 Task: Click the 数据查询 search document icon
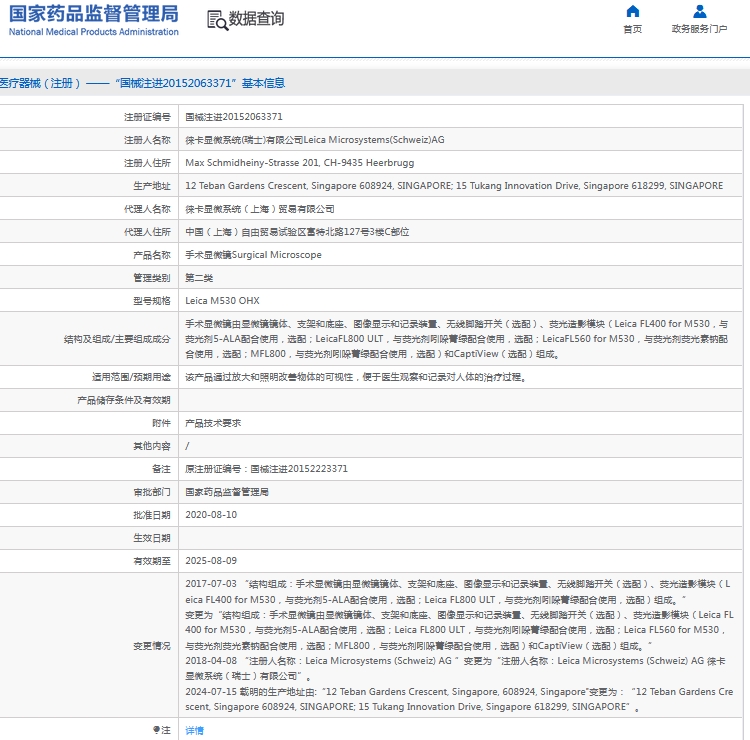(217, 20)
